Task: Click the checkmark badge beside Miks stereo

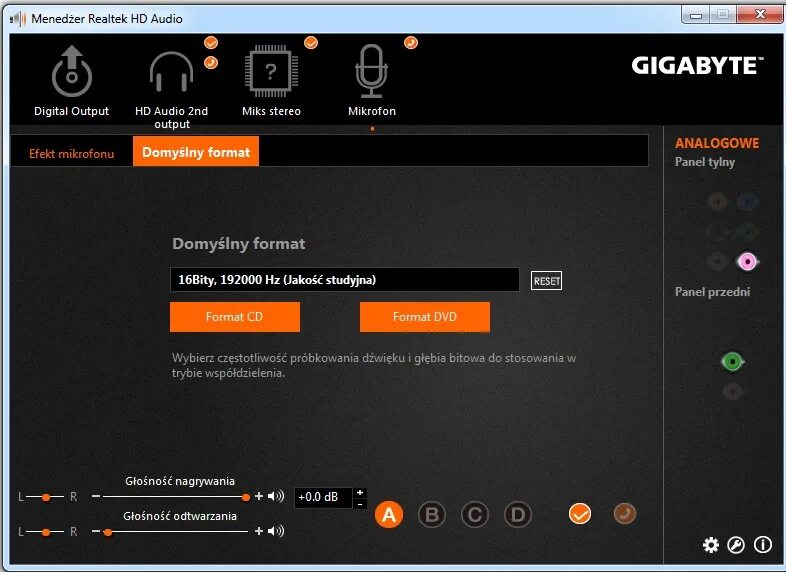Action: coord(311,43)
